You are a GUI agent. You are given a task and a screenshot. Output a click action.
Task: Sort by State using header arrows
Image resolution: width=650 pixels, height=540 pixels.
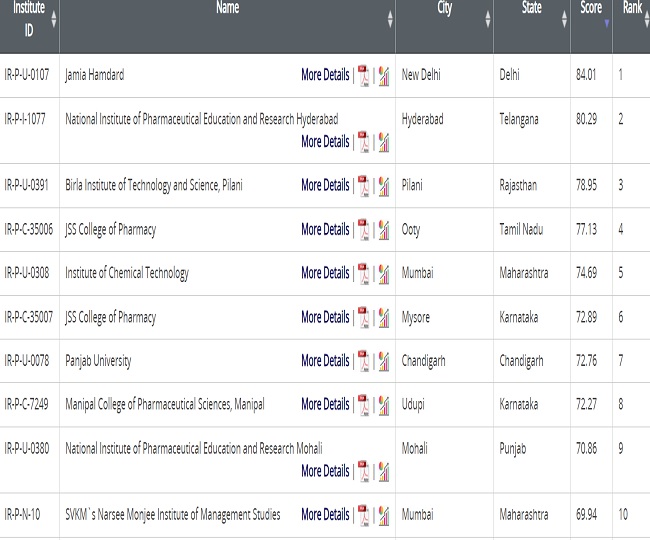point(564,19)
